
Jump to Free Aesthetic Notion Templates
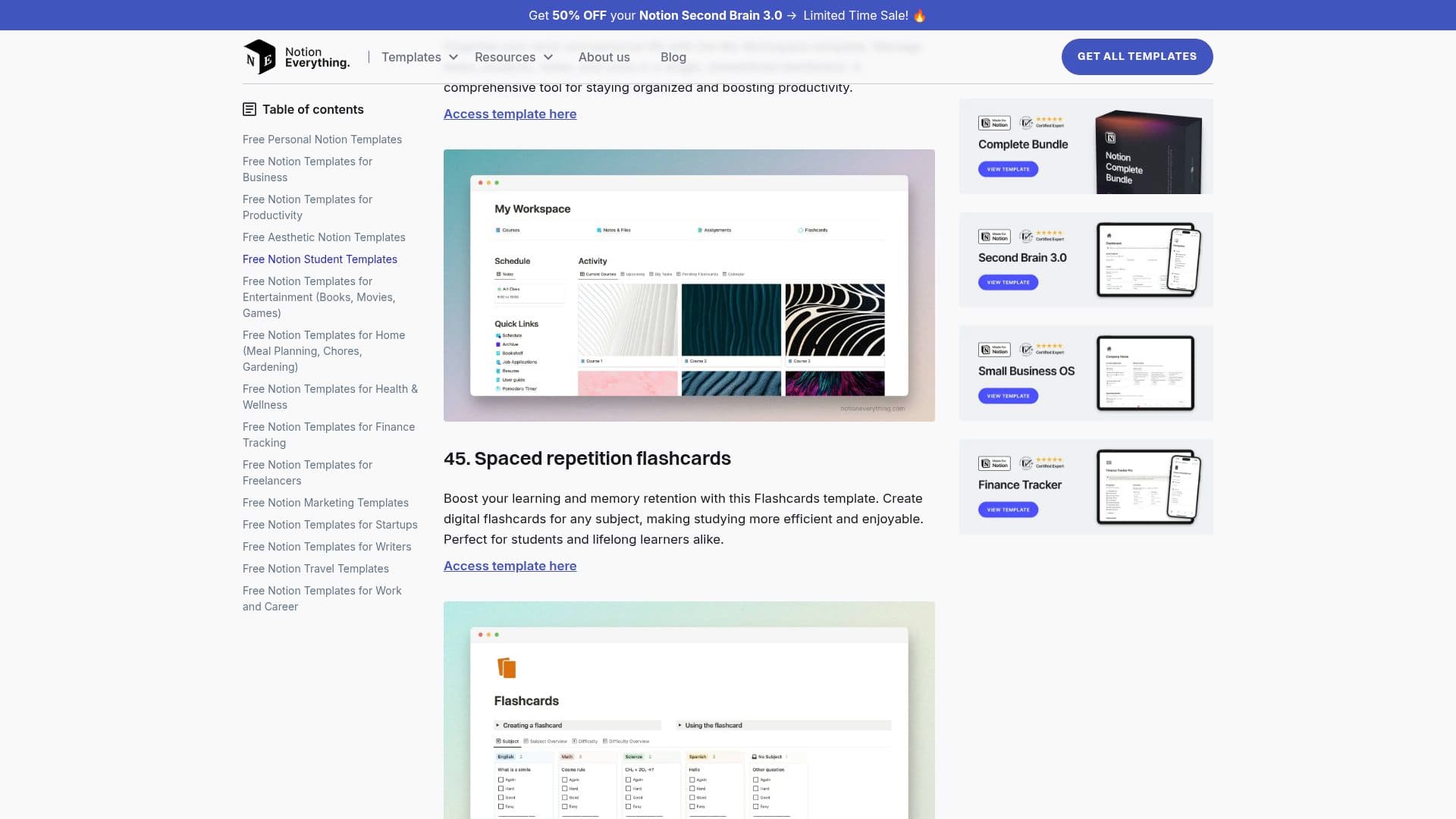324,237
